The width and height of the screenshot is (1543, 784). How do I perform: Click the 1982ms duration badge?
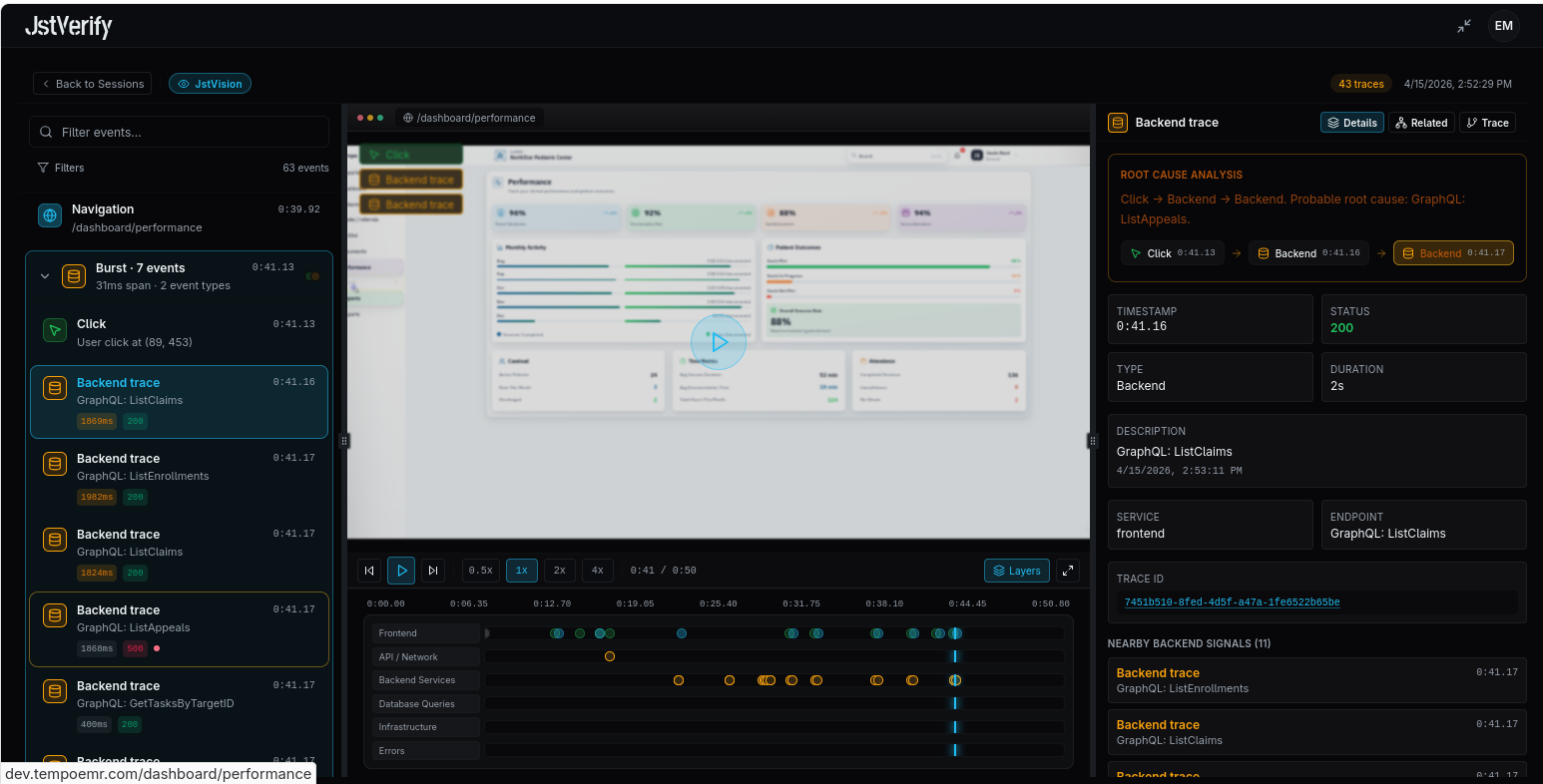coord(97,497)
